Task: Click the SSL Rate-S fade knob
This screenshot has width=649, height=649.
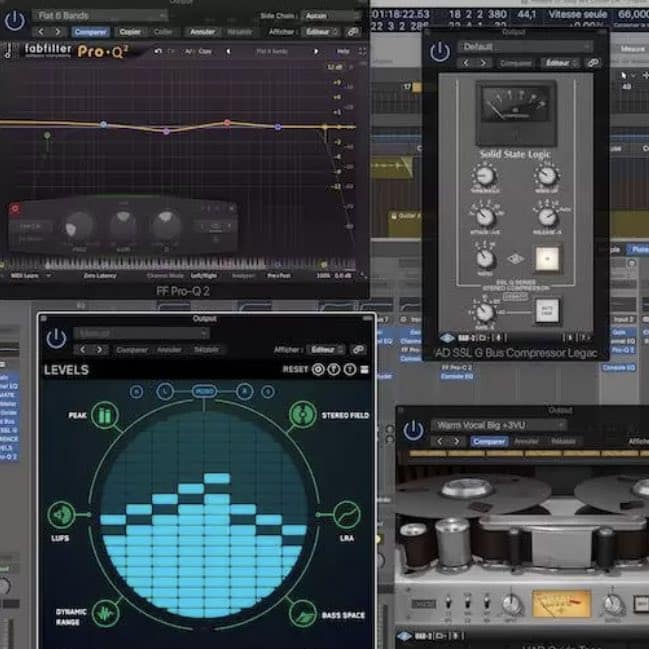Action: click(x=485, y=312)
